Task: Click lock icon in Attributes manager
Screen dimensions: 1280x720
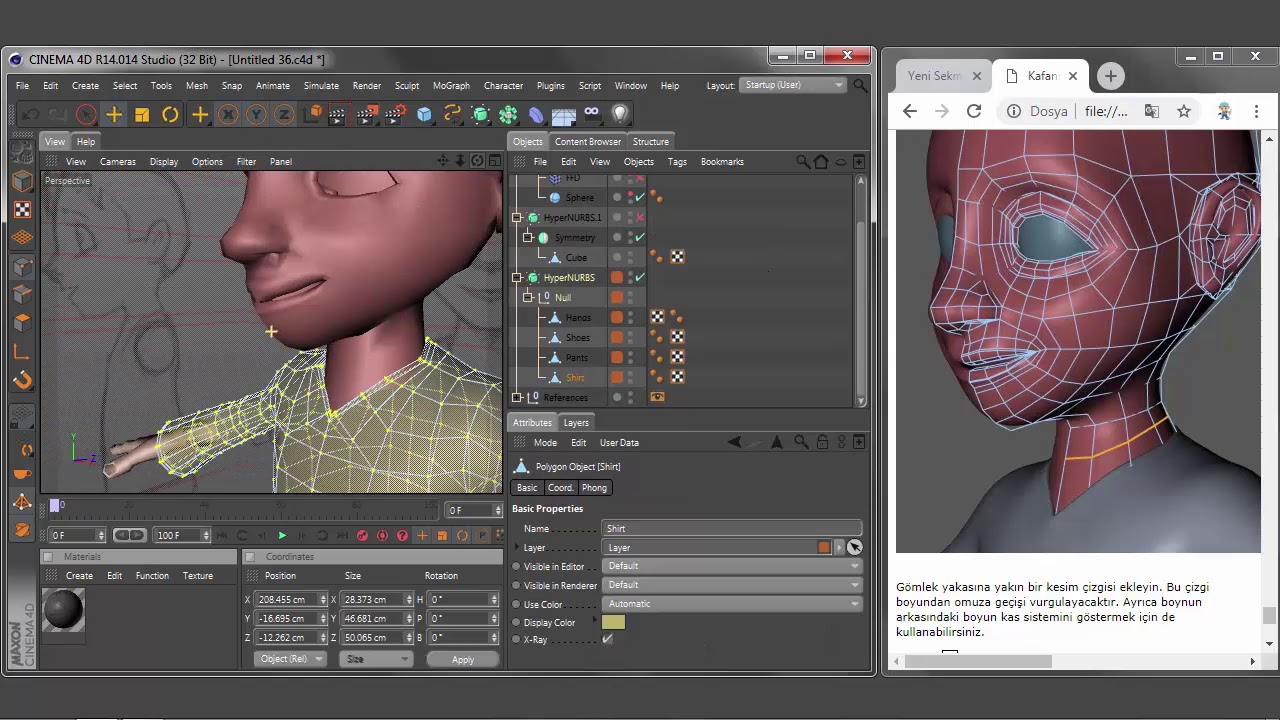Action: 822,442
